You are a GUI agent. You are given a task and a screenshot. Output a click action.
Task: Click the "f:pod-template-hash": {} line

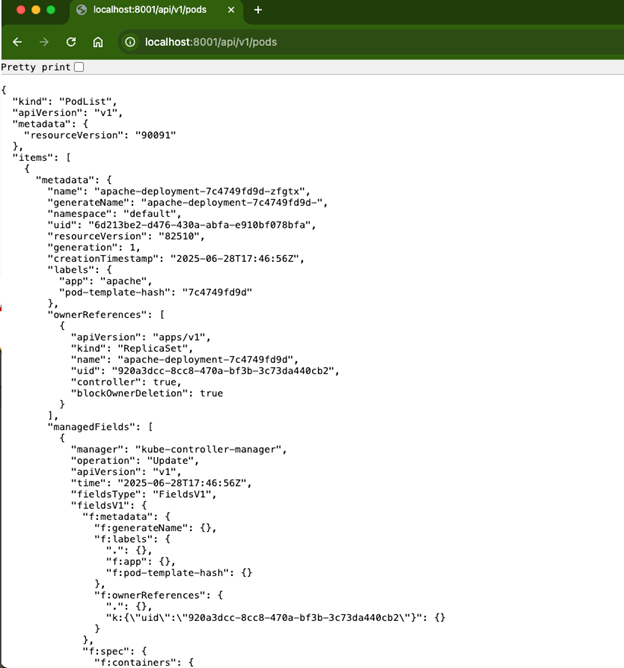coord(179,573)
